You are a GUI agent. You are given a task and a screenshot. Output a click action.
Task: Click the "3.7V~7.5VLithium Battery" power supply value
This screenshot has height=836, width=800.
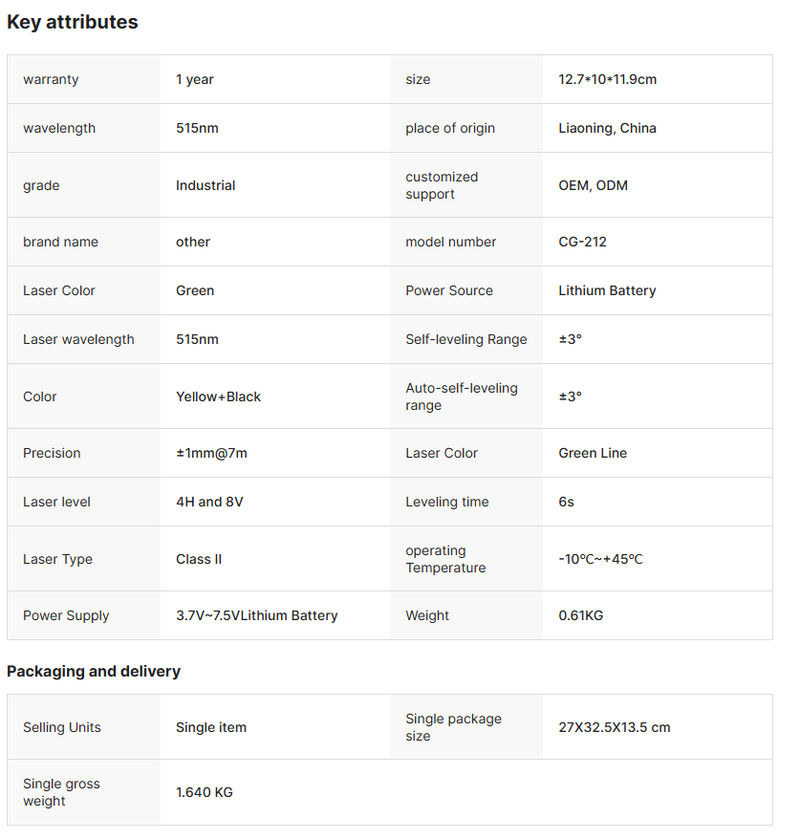pos(257,616)
